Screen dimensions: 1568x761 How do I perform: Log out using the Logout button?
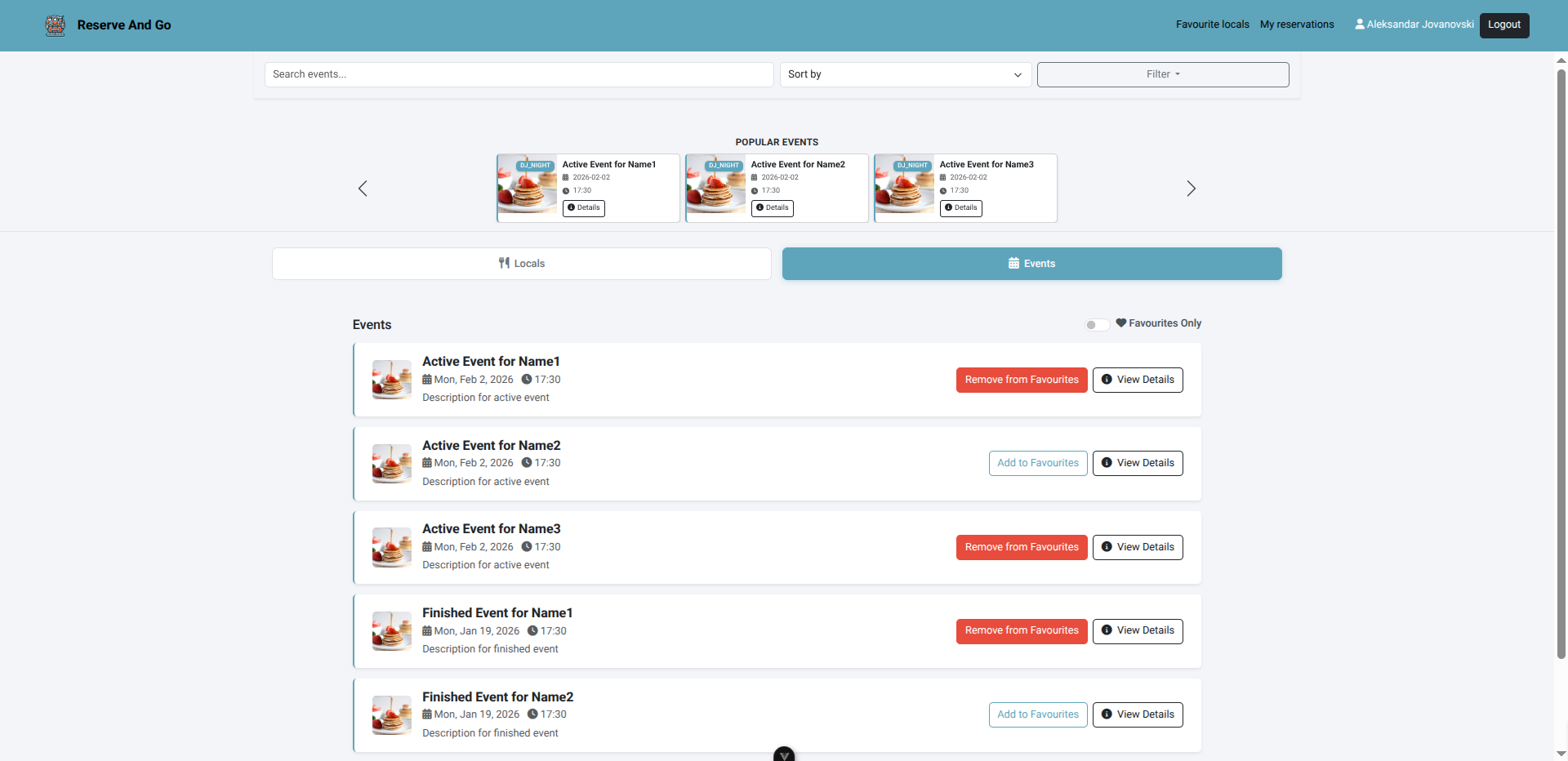click(x=1503, y=24)
